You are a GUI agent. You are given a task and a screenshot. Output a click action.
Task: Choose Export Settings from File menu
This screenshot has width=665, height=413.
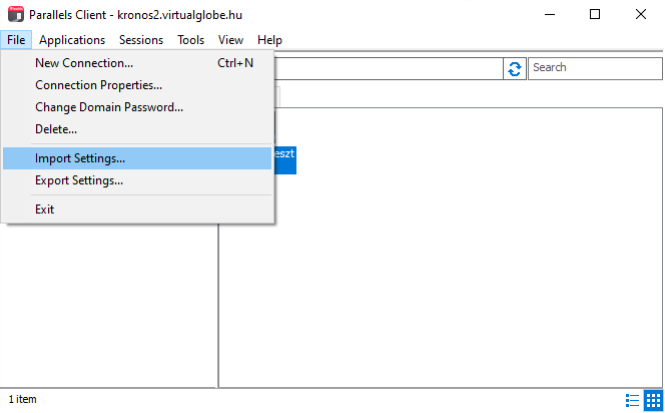coord(79,181)
